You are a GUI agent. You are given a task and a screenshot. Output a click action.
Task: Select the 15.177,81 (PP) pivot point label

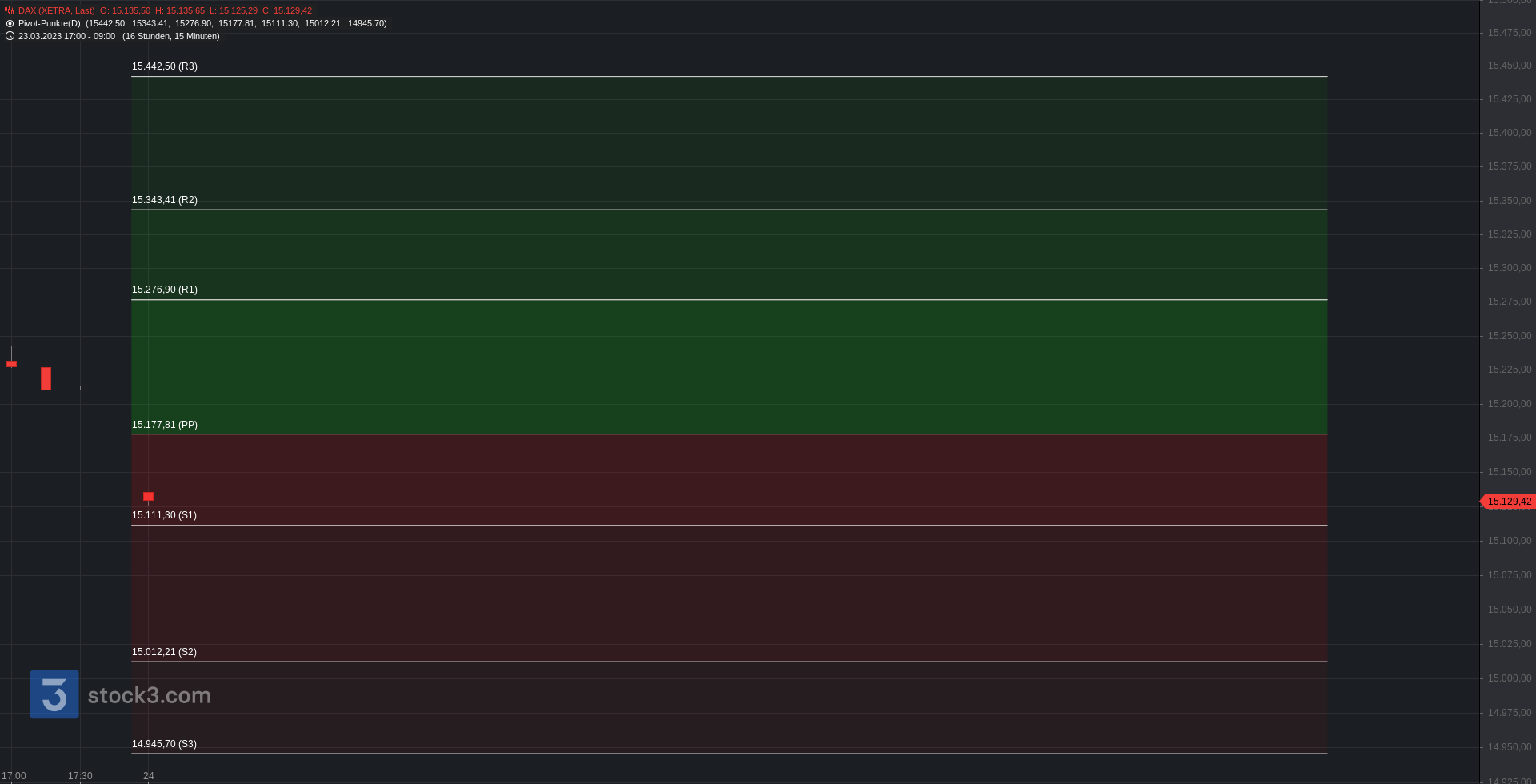[x=165, y=425]
